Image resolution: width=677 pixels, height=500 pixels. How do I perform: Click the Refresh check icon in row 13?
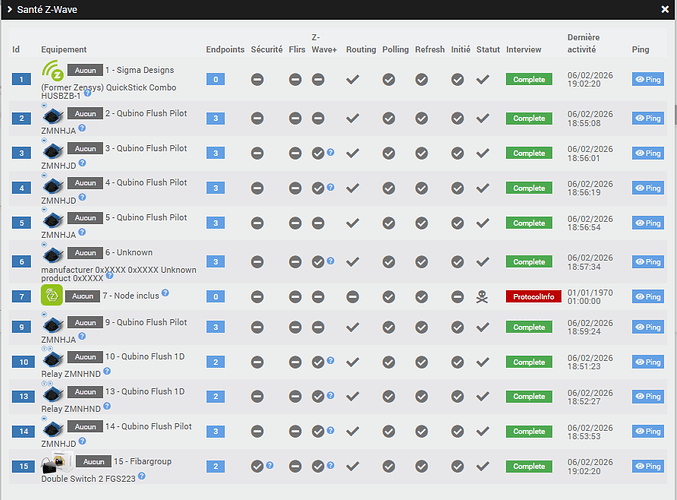pos(422,396)
